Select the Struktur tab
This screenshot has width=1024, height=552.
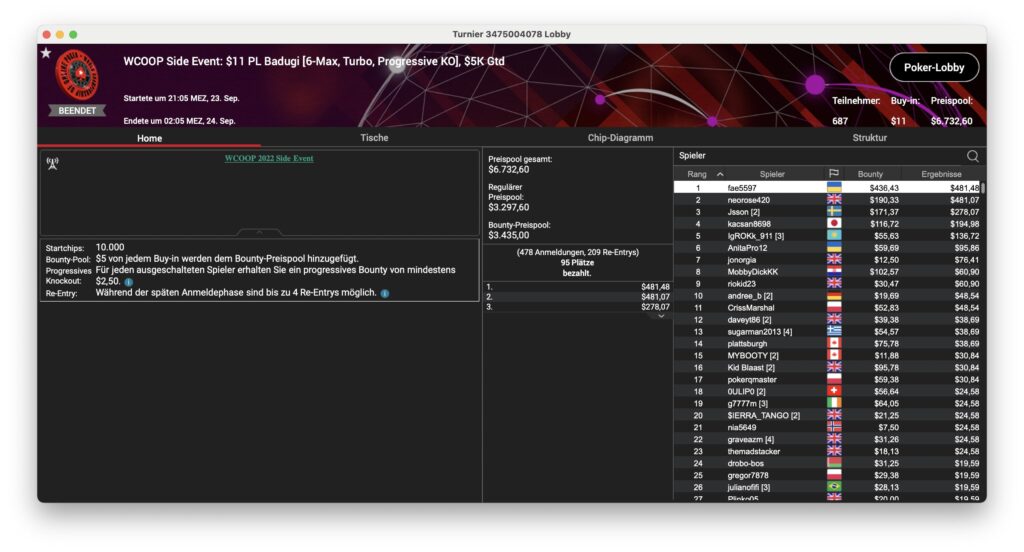click(869, 138)
